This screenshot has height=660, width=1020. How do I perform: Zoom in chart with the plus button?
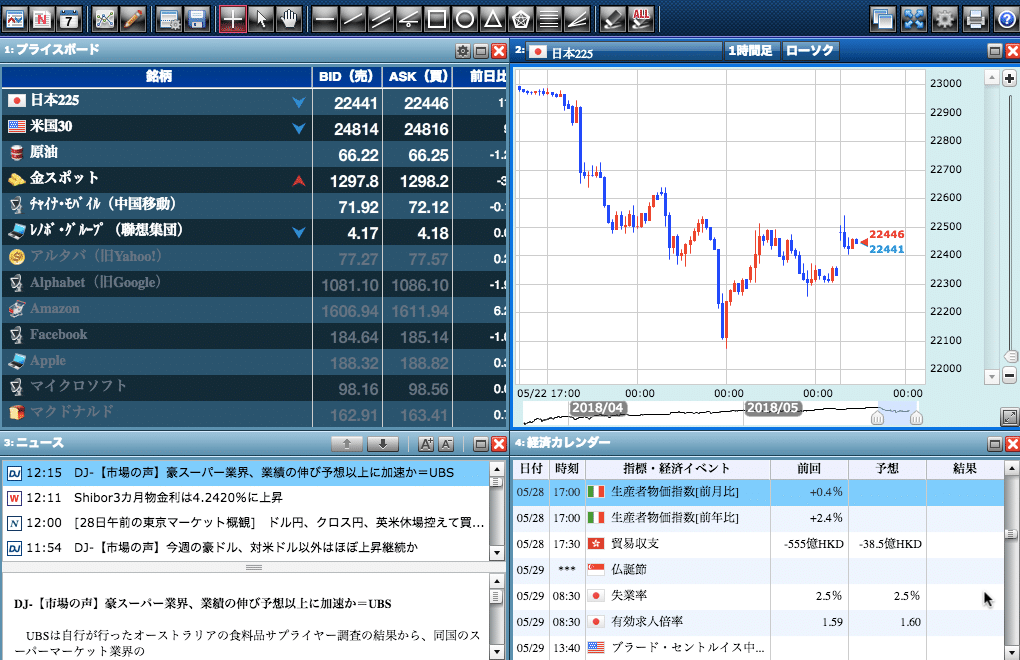1009,79
